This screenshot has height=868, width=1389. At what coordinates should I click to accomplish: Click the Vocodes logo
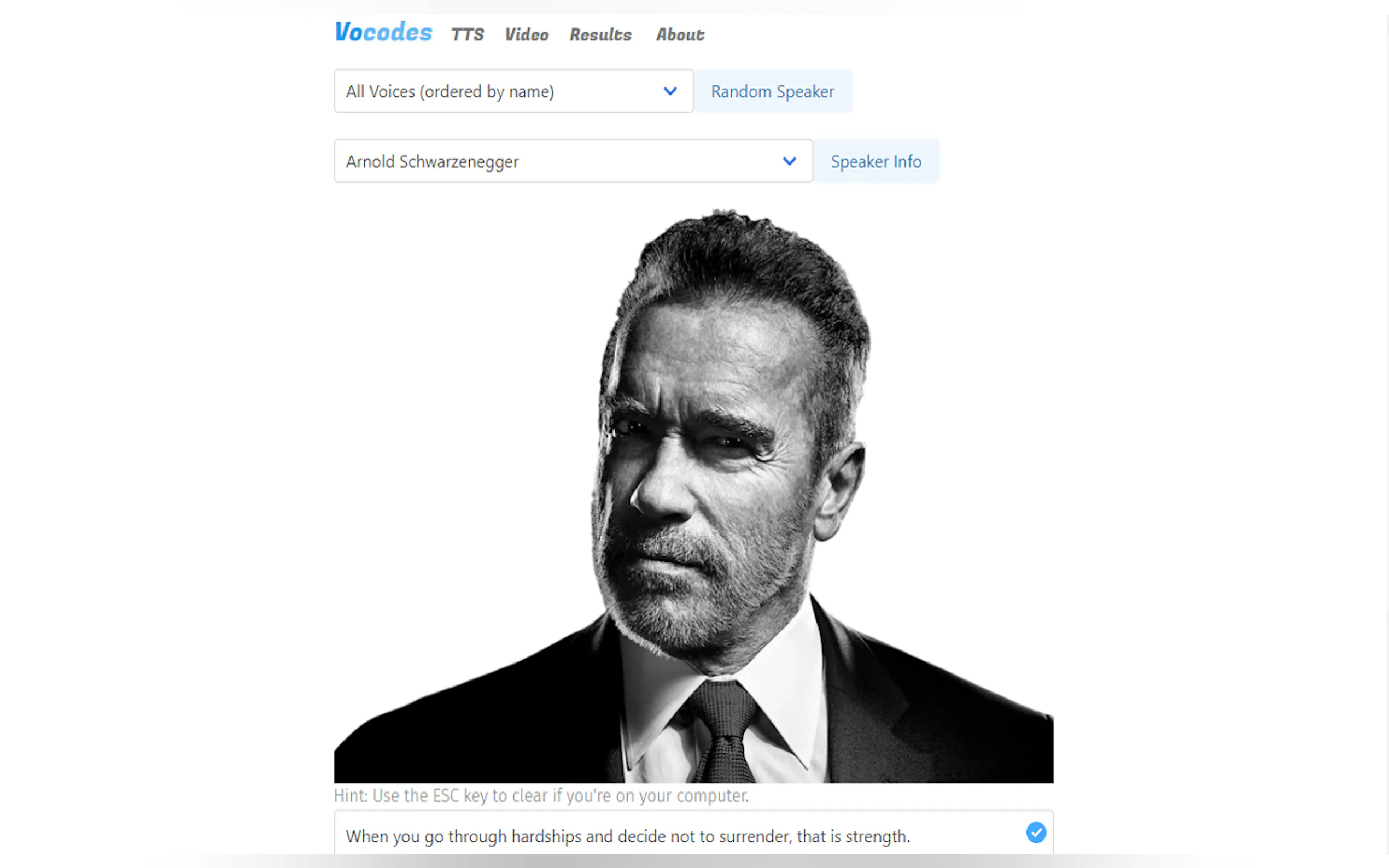[x=383, y=32]
